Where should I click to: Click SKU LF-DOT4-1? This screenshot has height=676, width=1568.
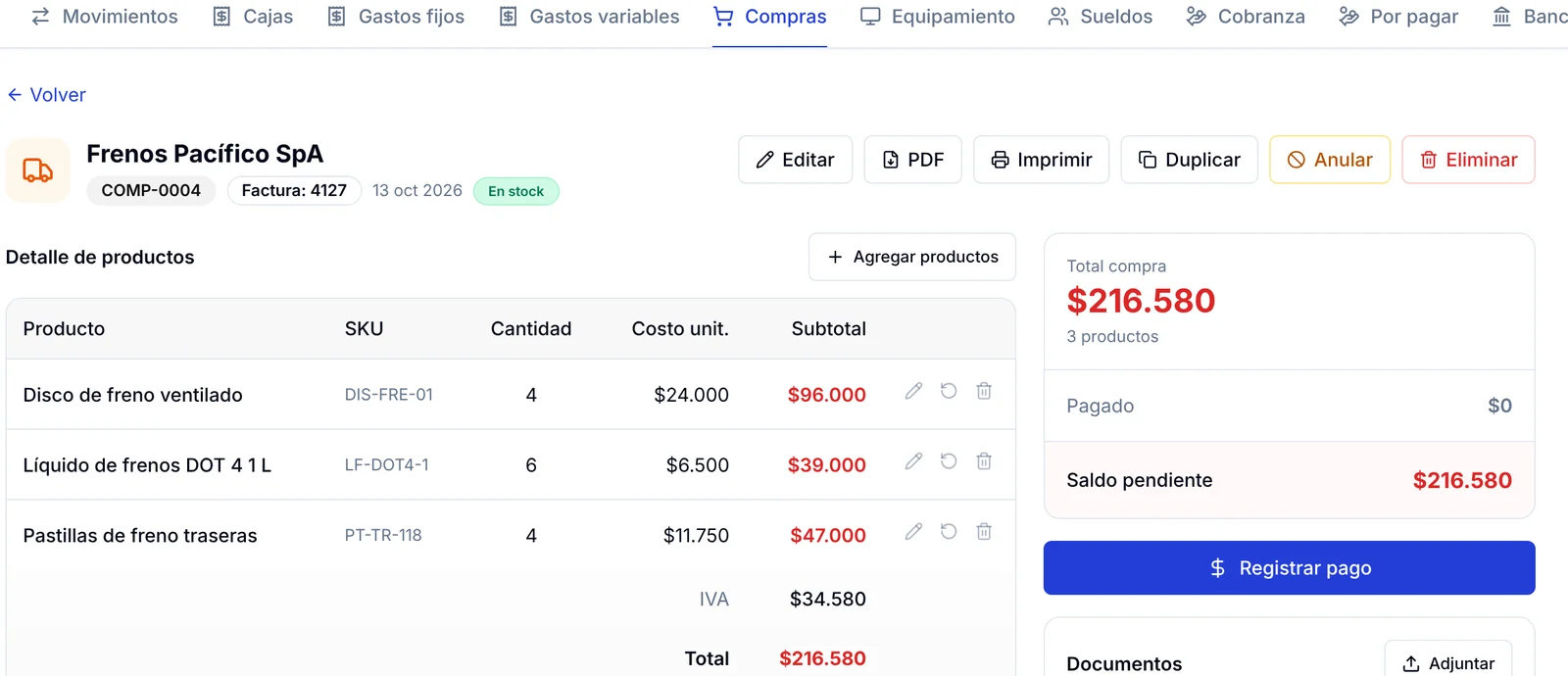pyautogui.click(x=387, y=465)
